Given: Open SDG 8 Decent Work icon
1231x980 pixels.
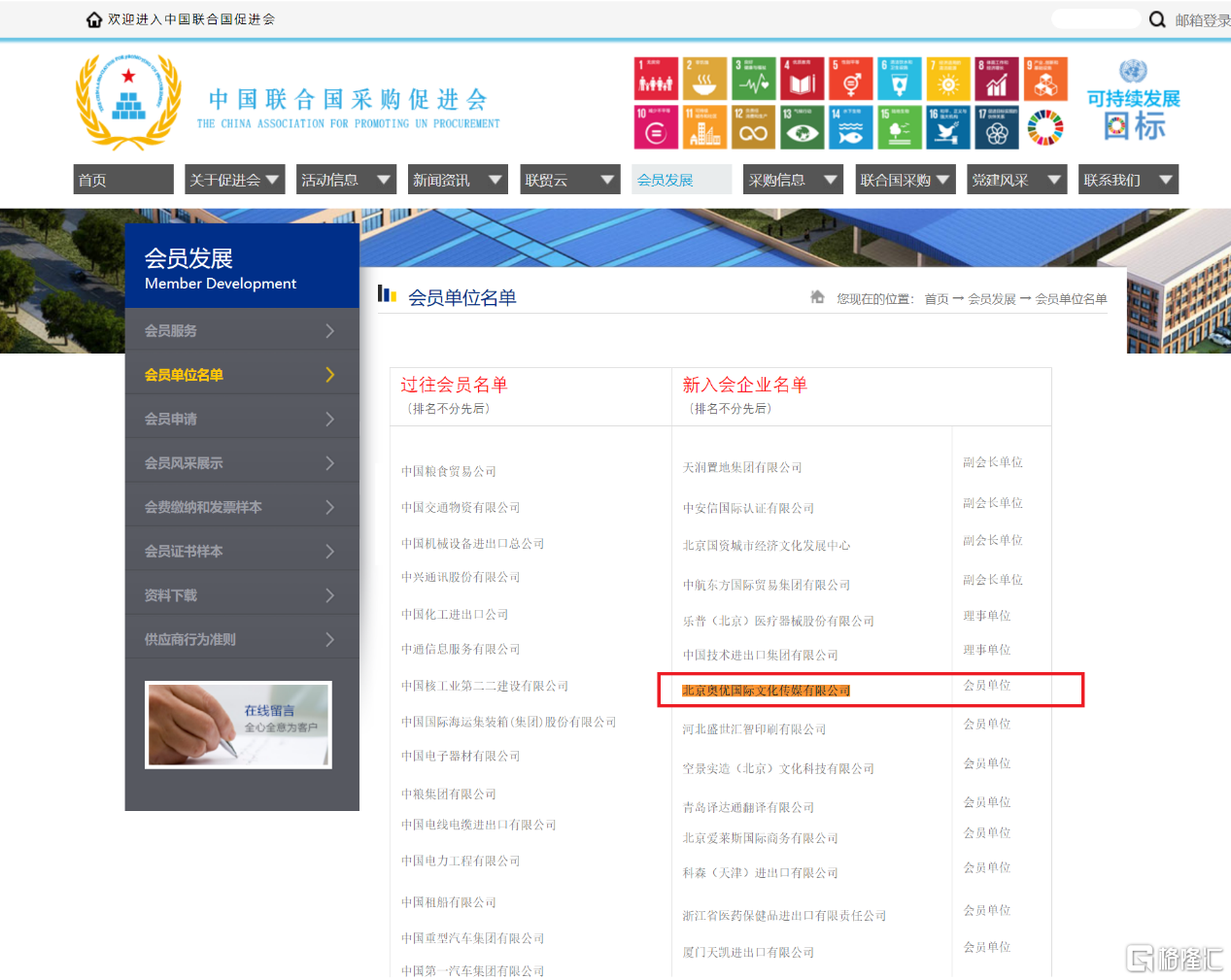Looking at the screenshot, I should click(996, 79).
